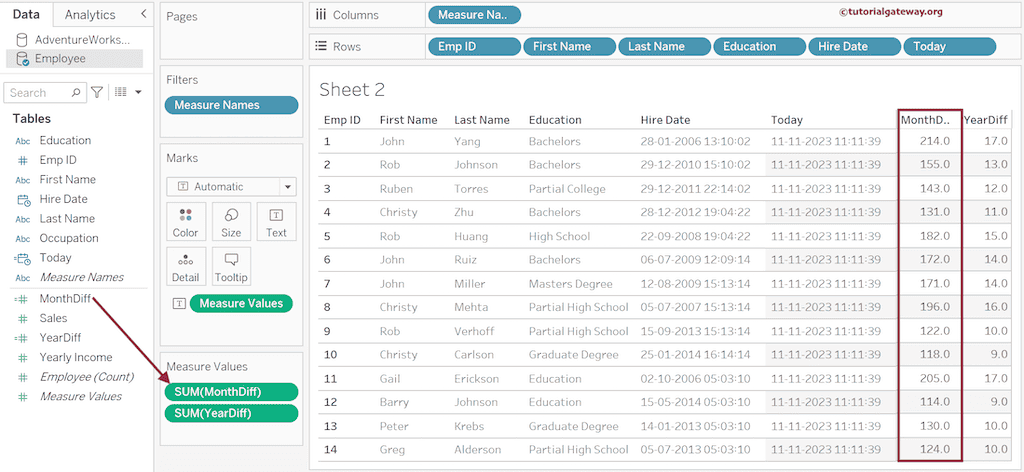Click hire date 29-12-2011 22:14:02
Screen dimensions: 1024x472
click(x=696, y=189)
